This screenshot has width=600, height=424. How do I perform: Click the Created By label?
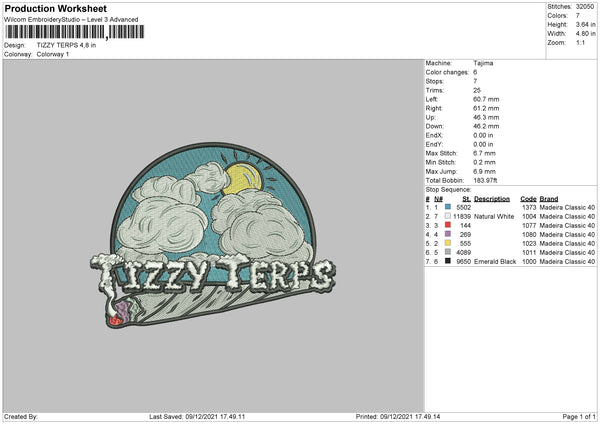point(21,416)
